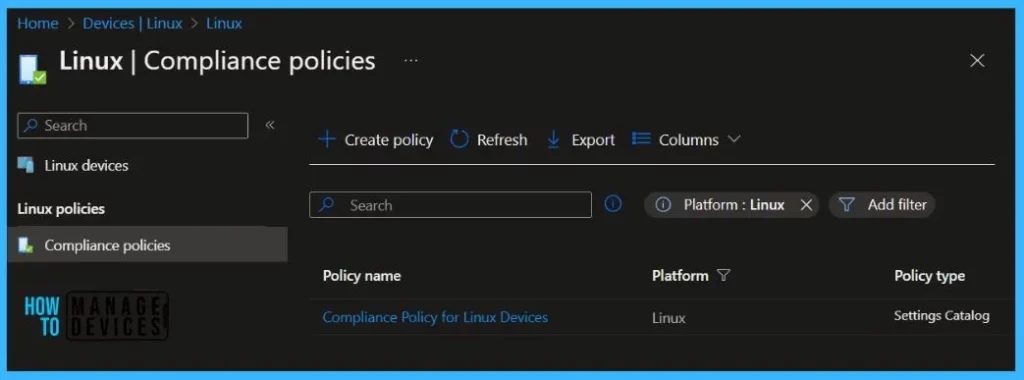Click Platform column header filter funnel
The width and height of the screenshot is (1024, 380).
(723, 276)
